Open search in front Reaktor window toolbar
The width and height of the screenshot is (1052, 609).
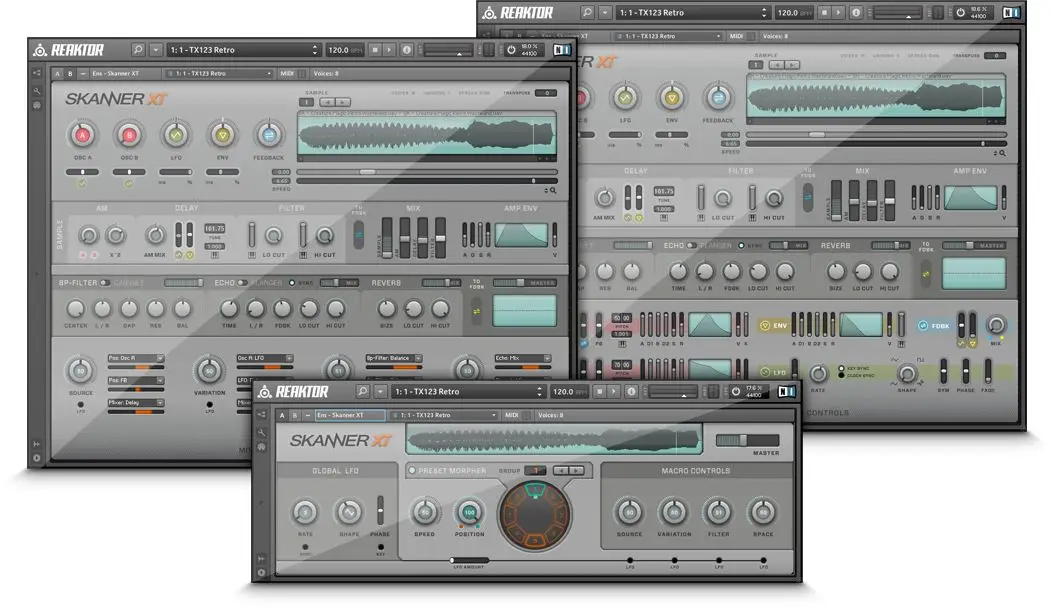(x=363, y=392)
